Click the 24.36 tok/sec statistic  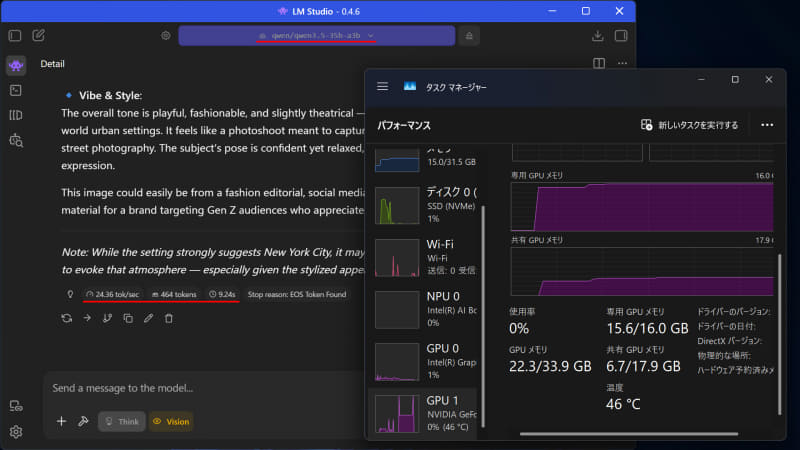pyautogui.click(x=112, y=294)
